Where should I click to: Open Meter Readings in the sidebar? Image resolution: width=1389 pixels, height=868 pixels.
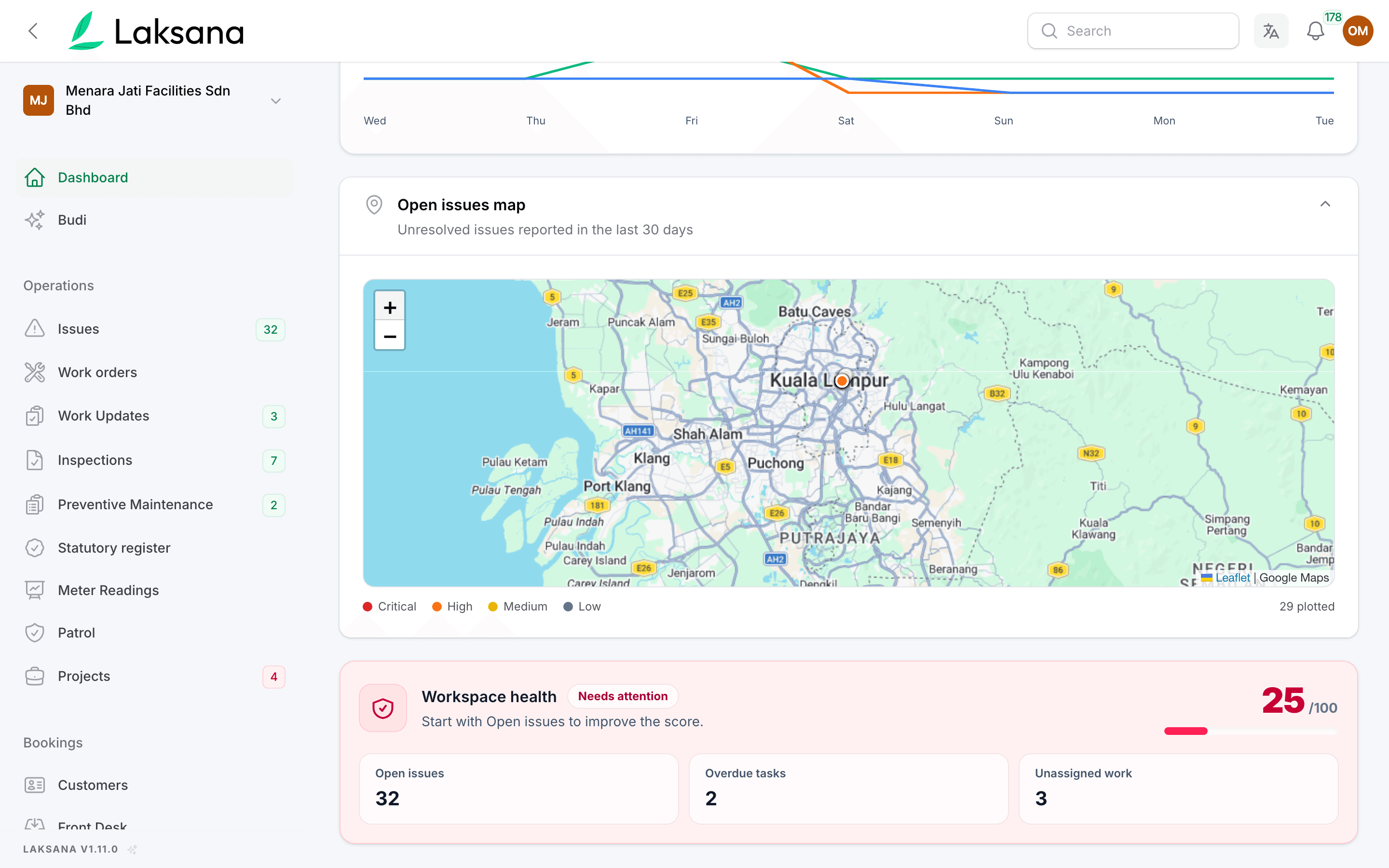click(x=154, y=590)
